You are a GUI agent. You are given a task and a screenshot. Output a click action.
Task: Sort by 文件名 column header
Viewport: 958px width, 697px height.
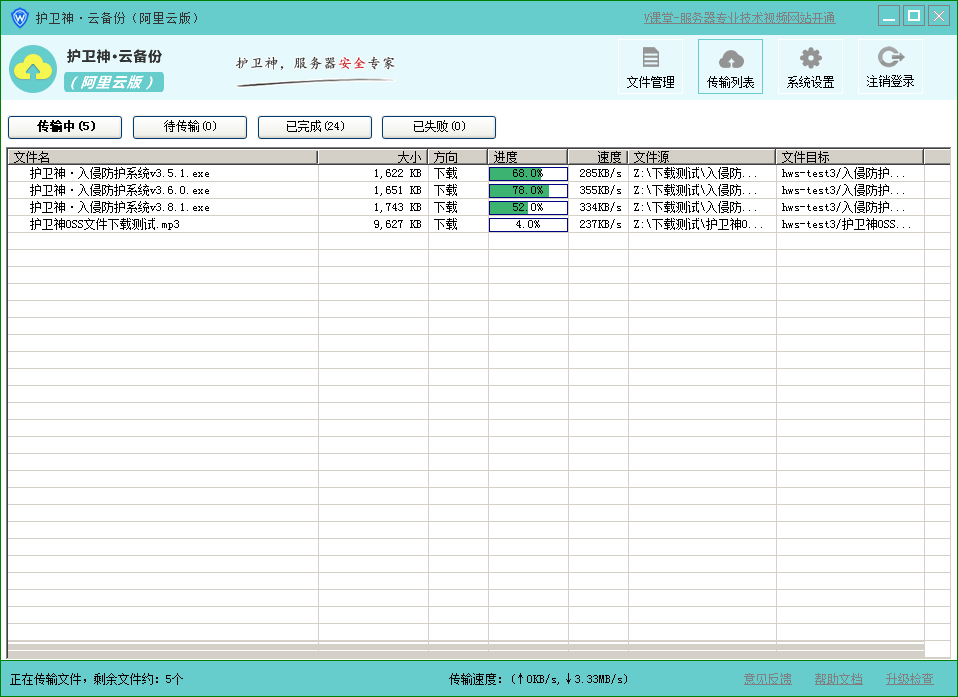pos(162,157)
